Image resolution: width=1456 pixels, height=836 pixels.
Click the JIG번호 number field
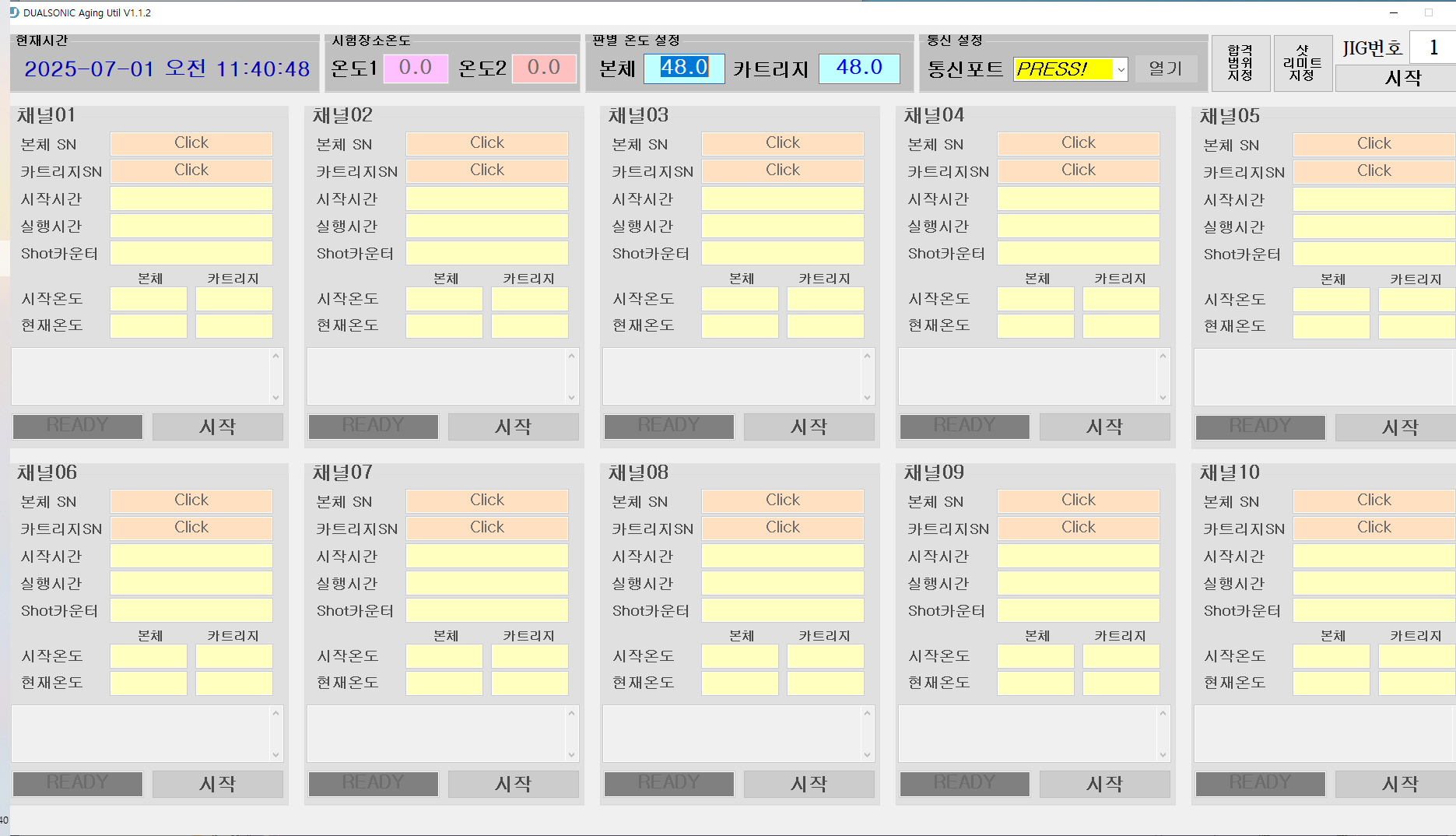tap(1432, 47)
